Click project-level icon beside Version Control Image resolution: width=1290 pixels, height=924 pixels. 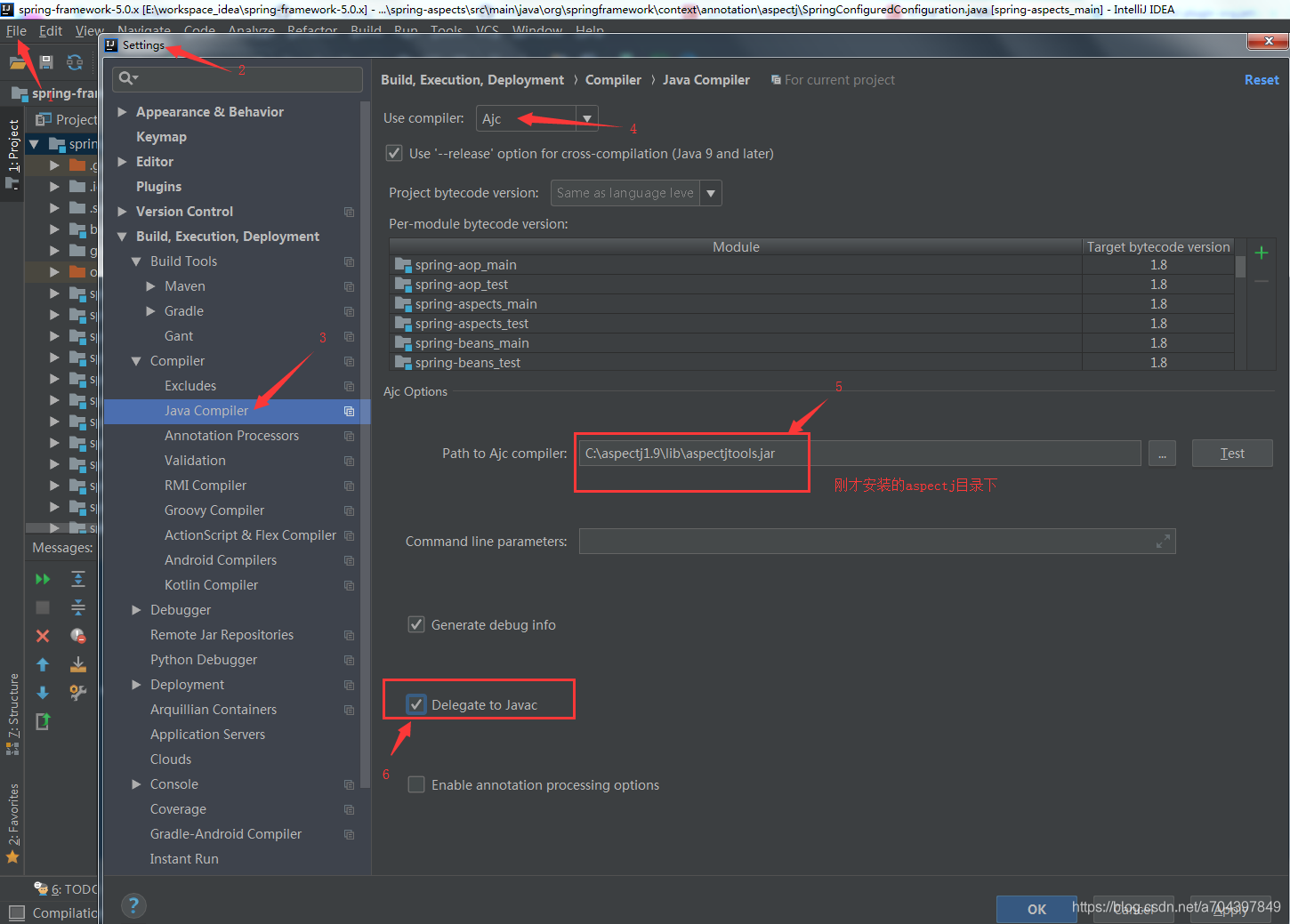(349, 212)
